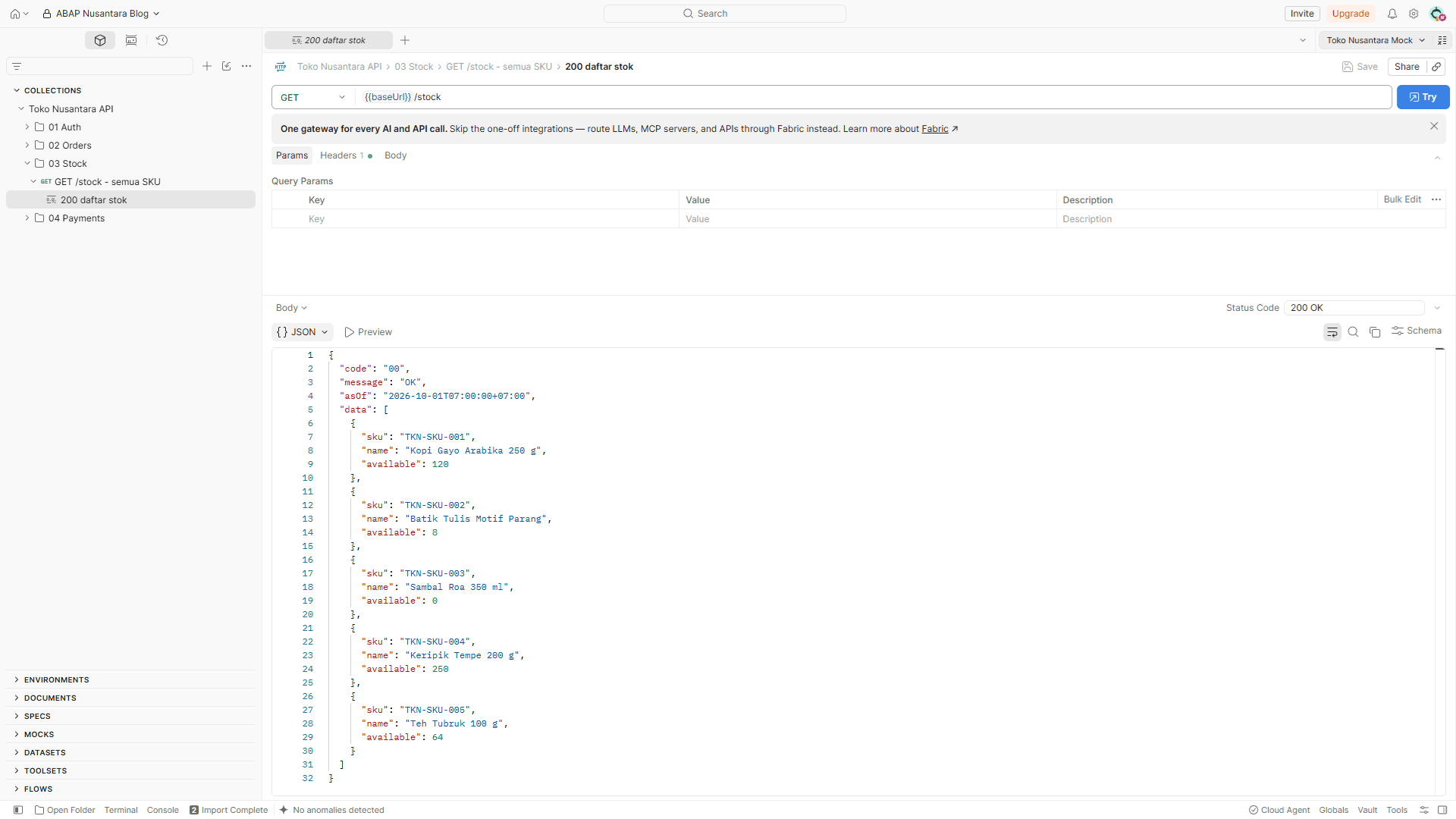Screen dimensions: 1456x819
Task: Create new collection with plus icon
Action: pos(207,66)
